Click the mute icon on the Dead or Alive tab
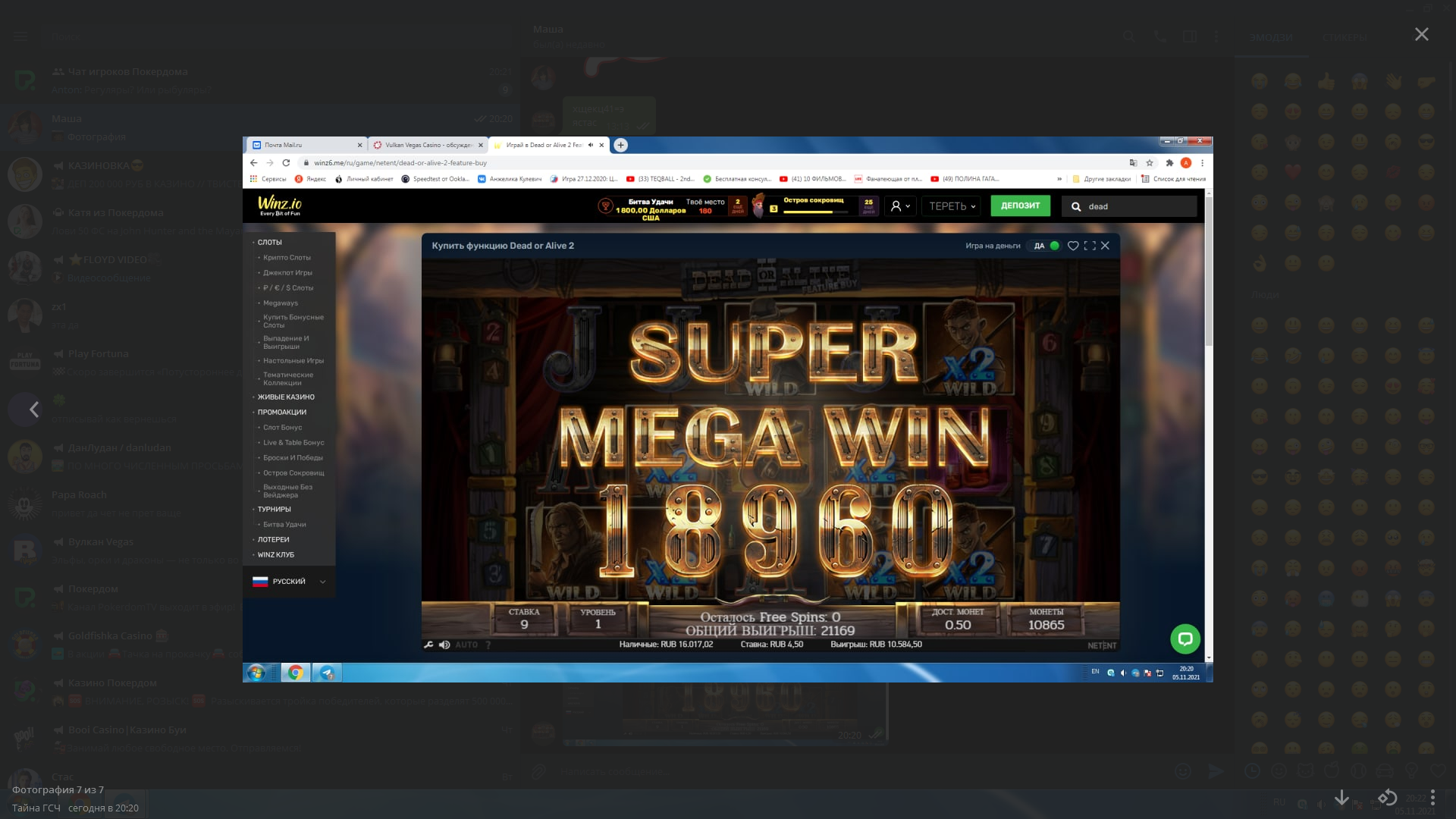Image resolution: width=1456 pixels, height=819 pixels. click(x=591, y=145)
